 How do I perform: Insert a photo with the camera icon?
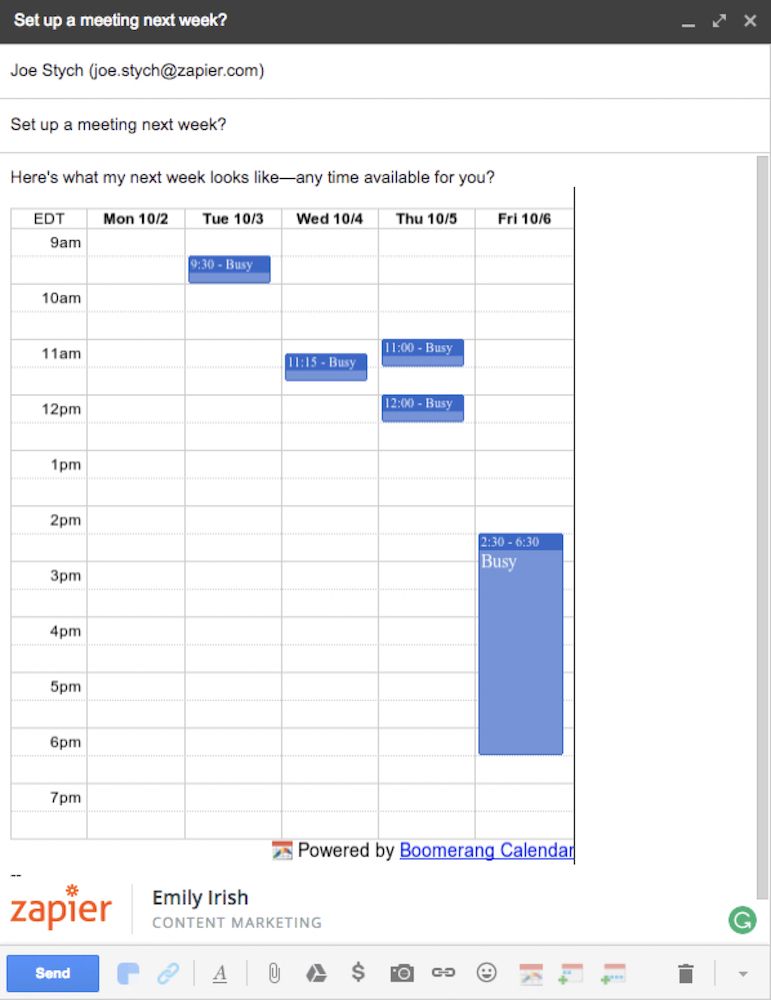pos(402,973)
